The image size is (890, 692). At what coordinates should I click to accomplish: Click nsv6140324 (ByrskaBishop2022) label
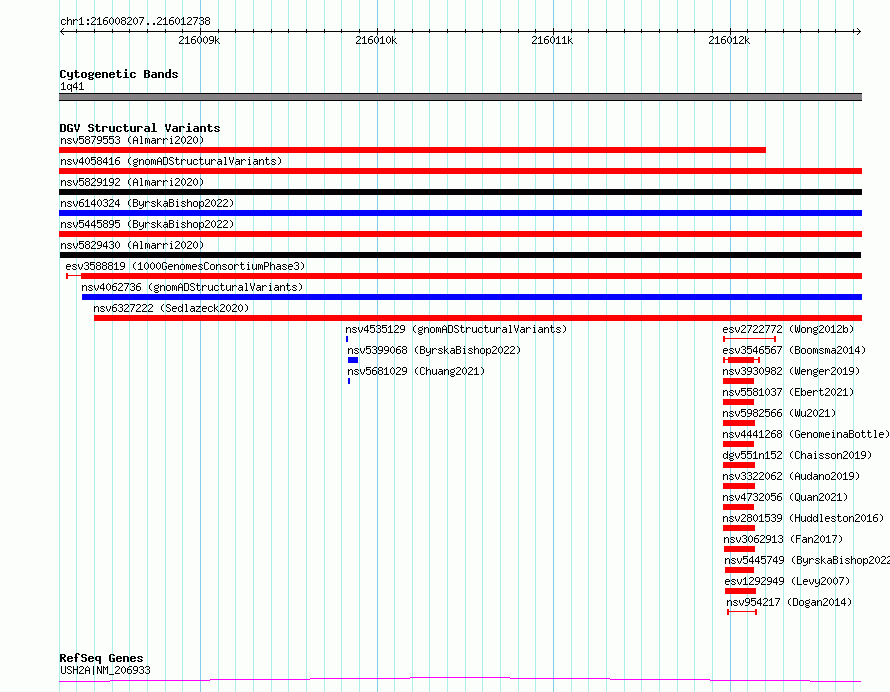pos(147,203)
